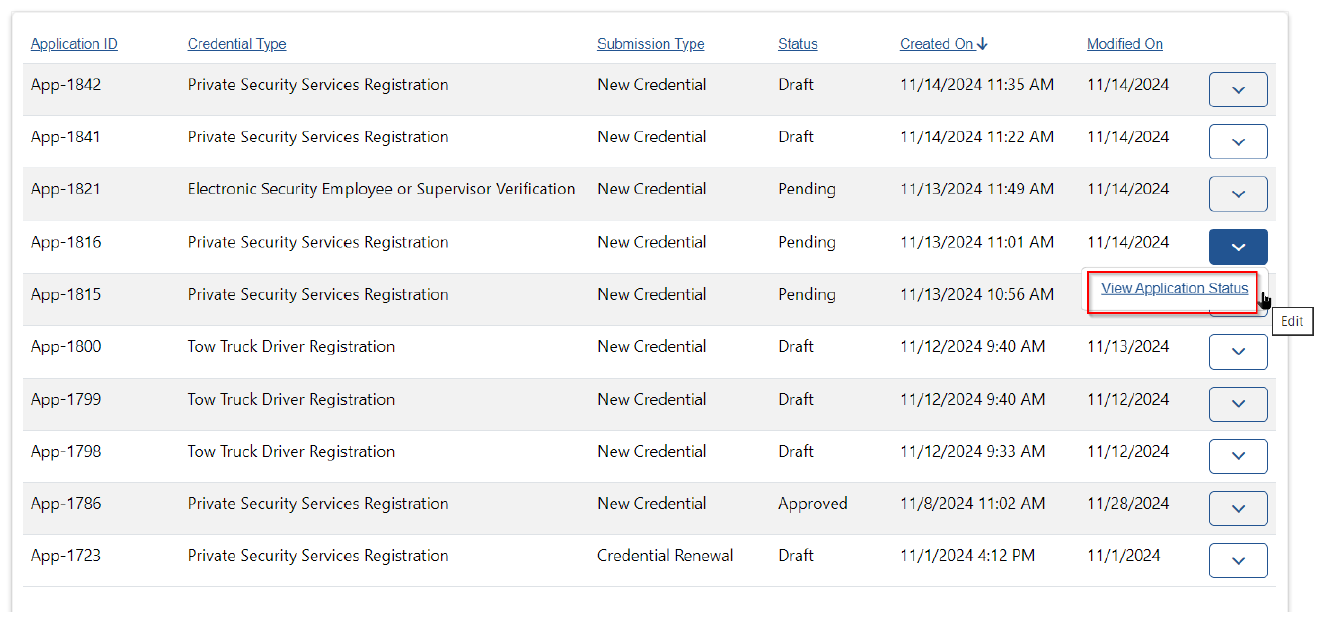The height and width of the screenshot is (628, 1322).
Task: Expand the action menu for App-1786
Action: (x=1237, y=508)
